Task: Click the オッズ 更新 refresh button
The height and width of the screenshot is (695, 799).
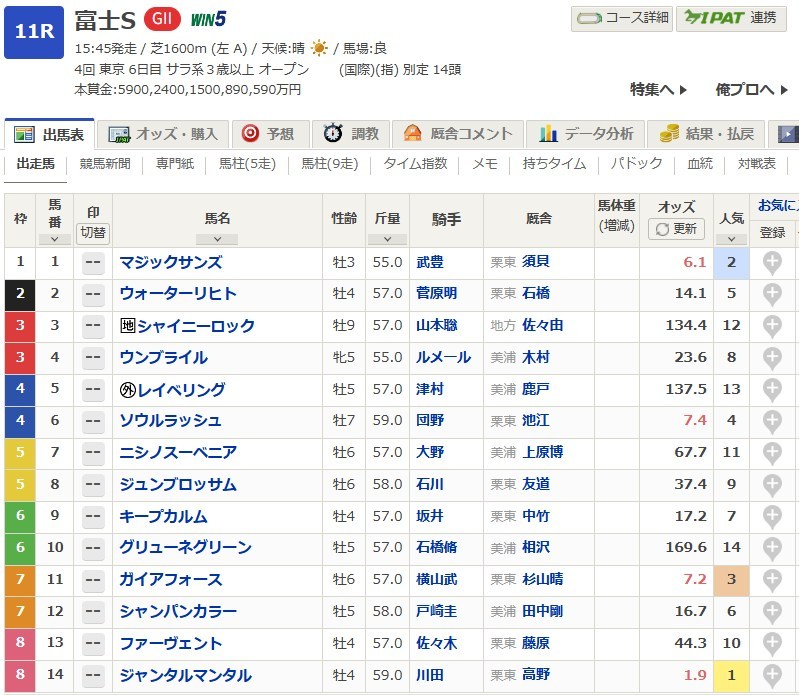Action: tap(676, 229)
